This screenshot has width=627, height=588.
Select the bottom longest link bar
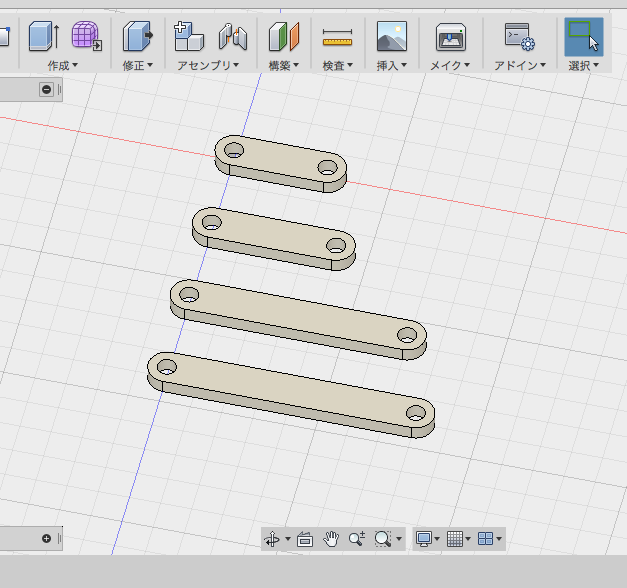pos(291,391)
